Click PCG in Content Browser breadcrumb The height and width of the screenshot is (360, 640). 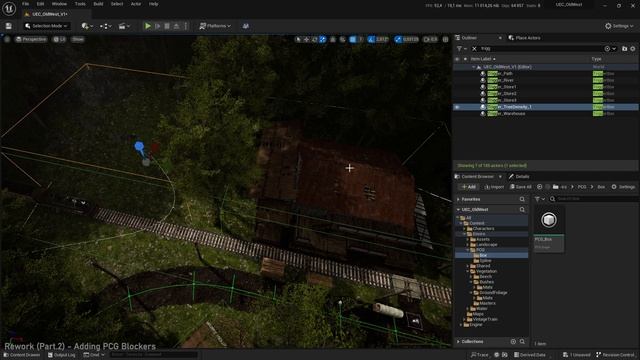point(582,187)
